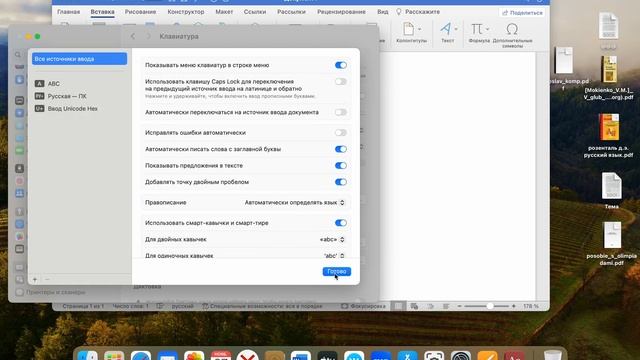Open Safari from the Dock
640x360 pixels.
pos(141,355)
